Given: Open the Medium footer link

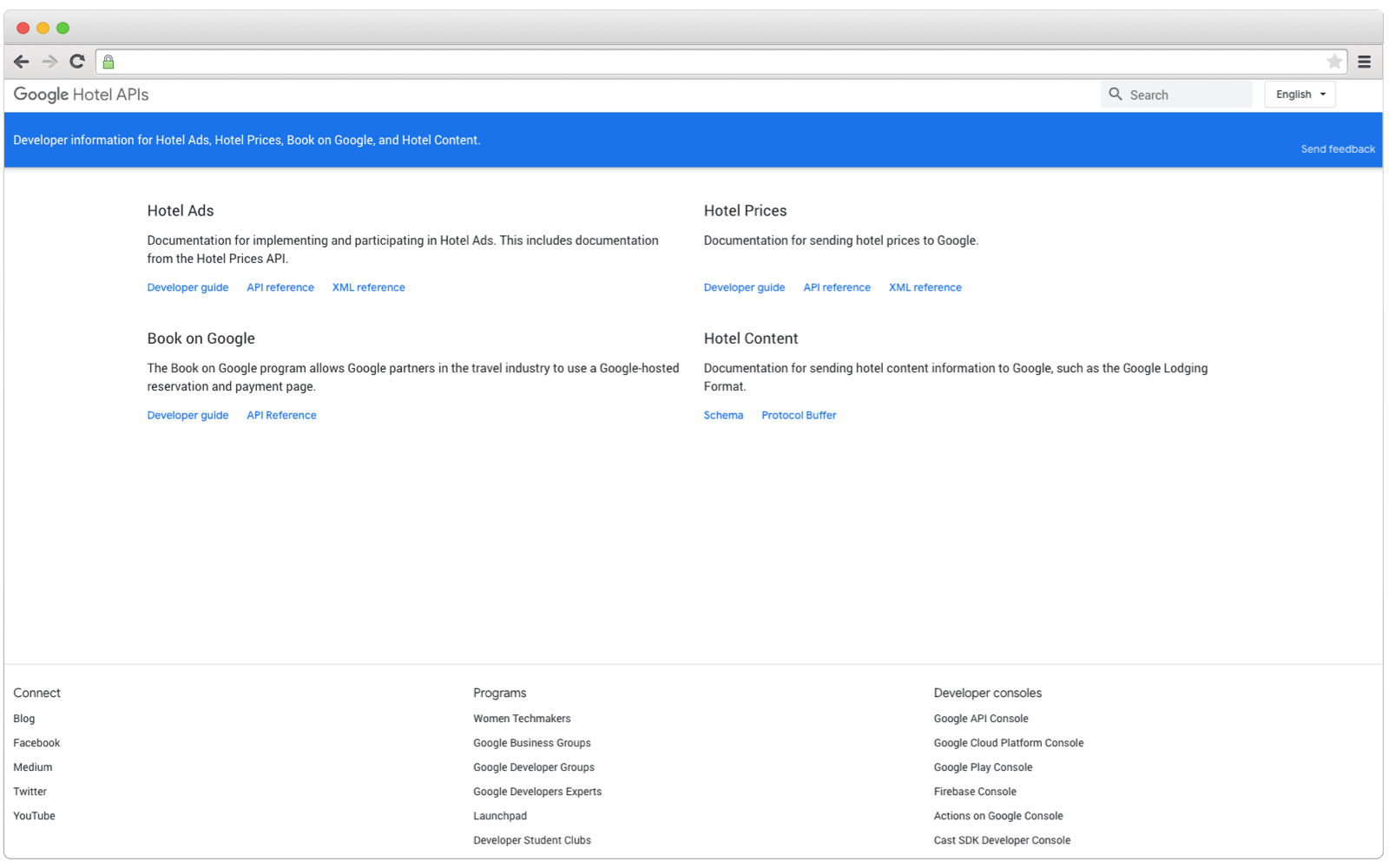Looking at the screenshot, I should [x=33, y=767].
